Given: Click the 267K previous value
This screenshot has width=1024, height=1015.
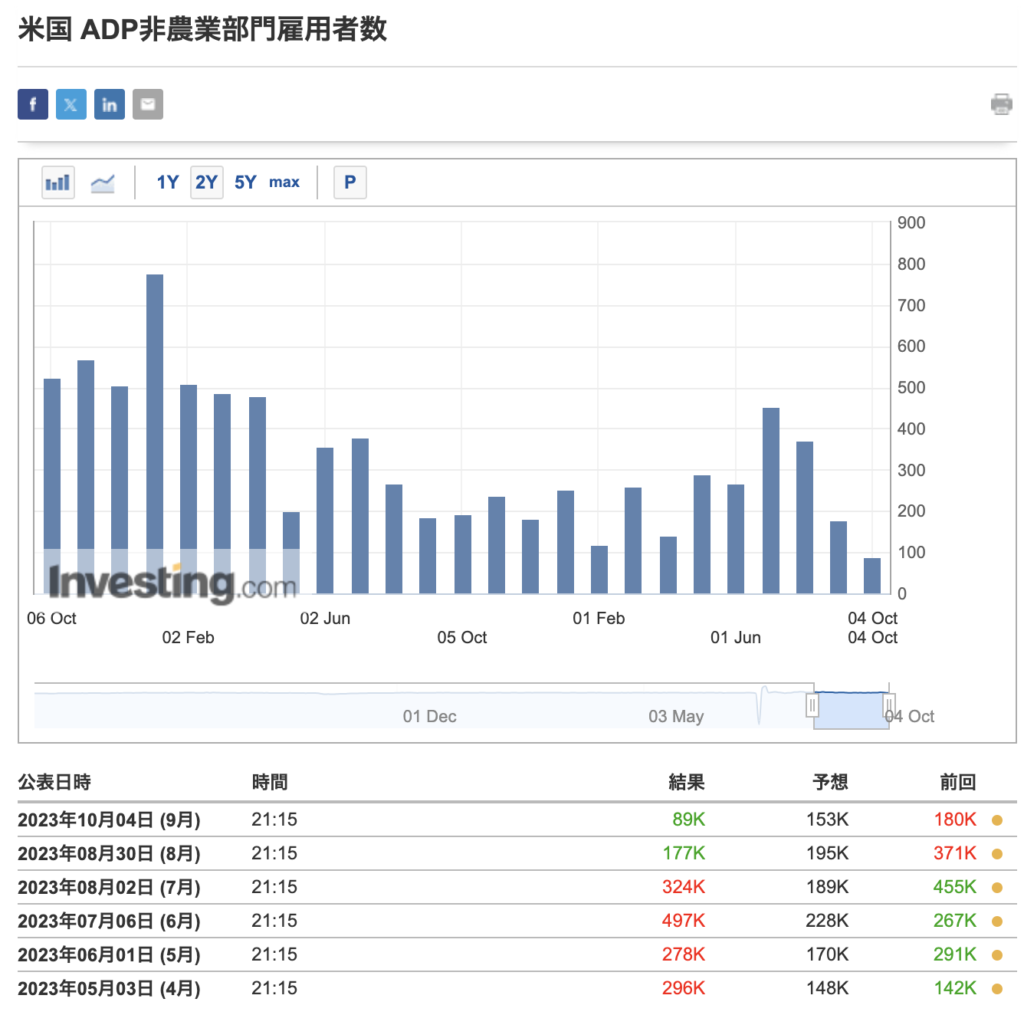Looking at the screenshot, I should click(955, 921).
